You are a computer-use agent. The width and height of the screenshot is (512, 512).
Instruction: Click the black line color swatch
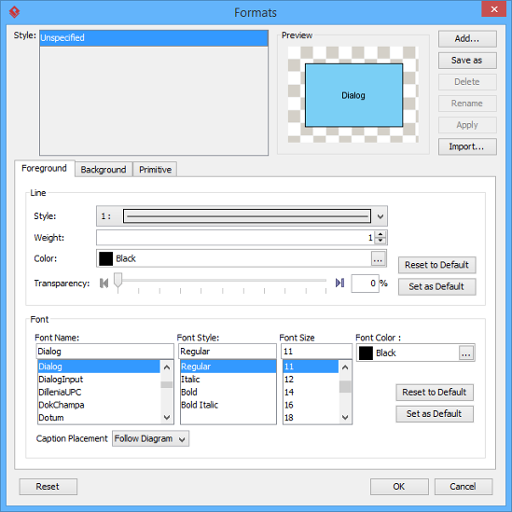(106, 259)
